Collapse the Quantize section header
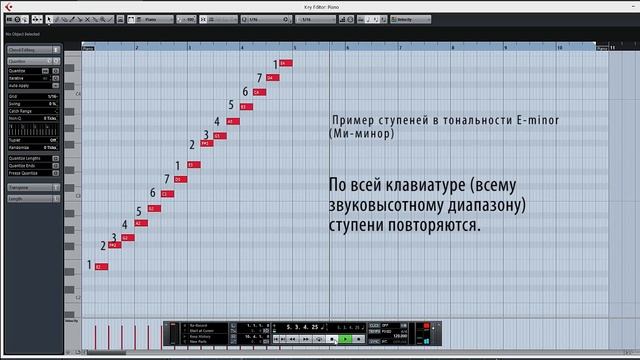 click(33, 61)
